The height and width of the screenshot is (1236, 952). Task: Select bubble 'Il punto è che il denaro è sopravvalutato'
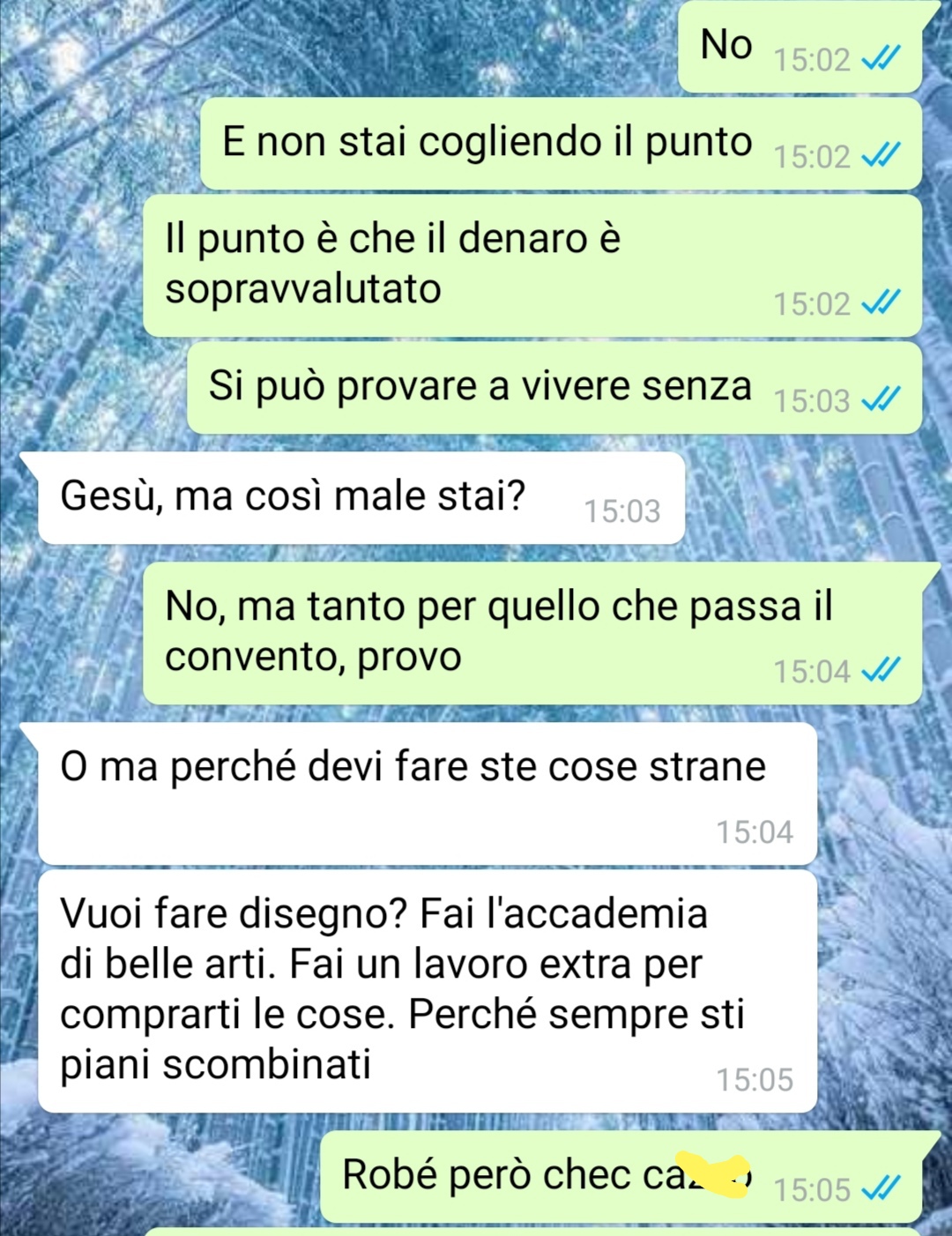click(532, 266)
